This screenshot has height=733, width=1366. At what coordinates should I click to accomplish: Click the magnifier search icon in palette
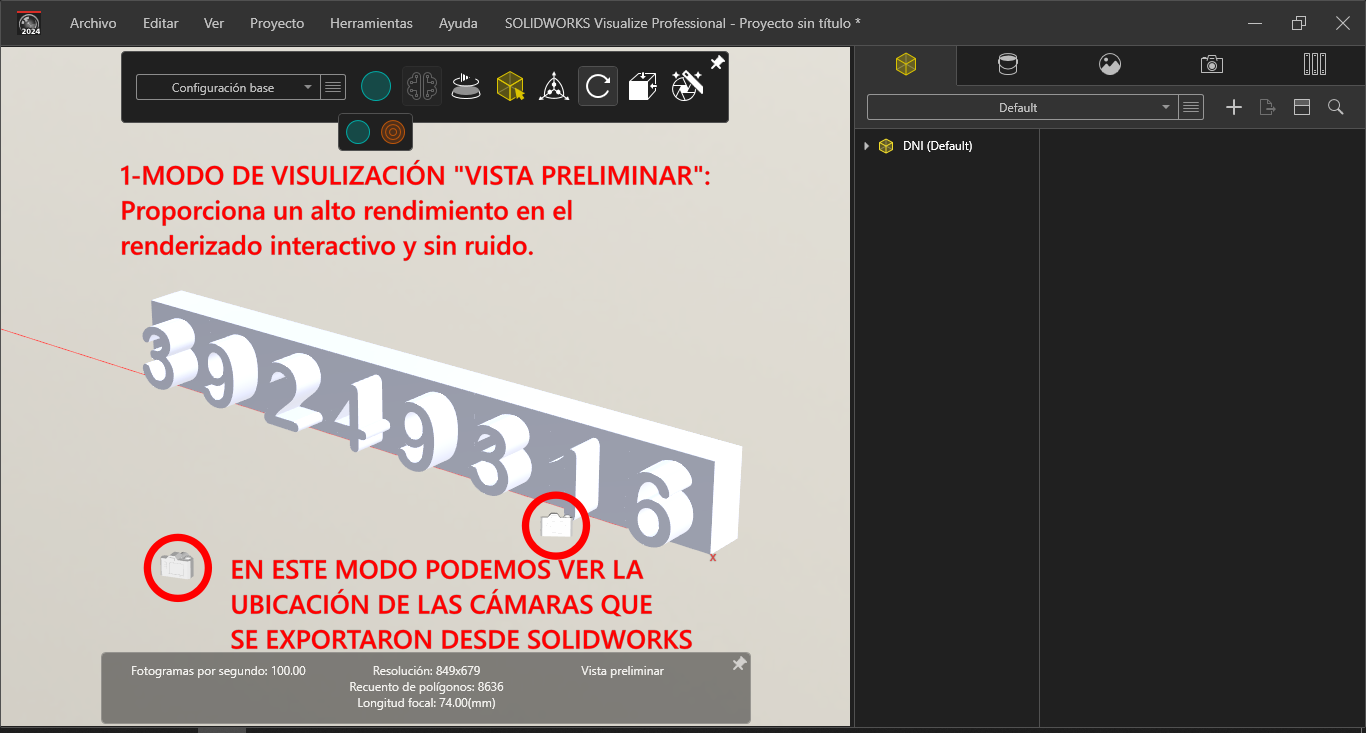1335,107
